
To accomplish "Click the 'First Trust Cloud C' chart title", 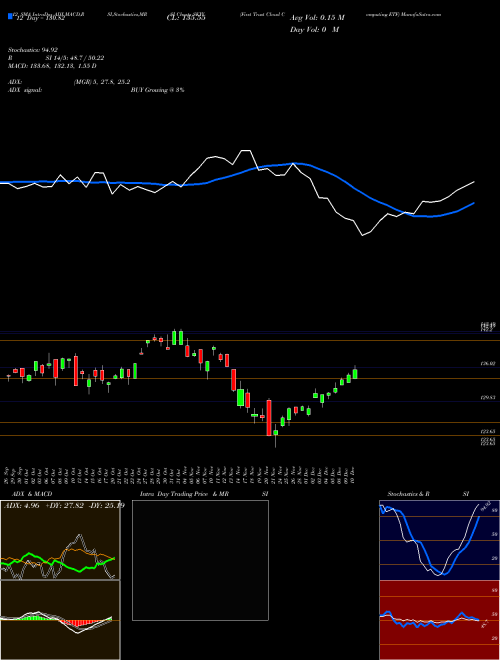I will click(262, 14).
